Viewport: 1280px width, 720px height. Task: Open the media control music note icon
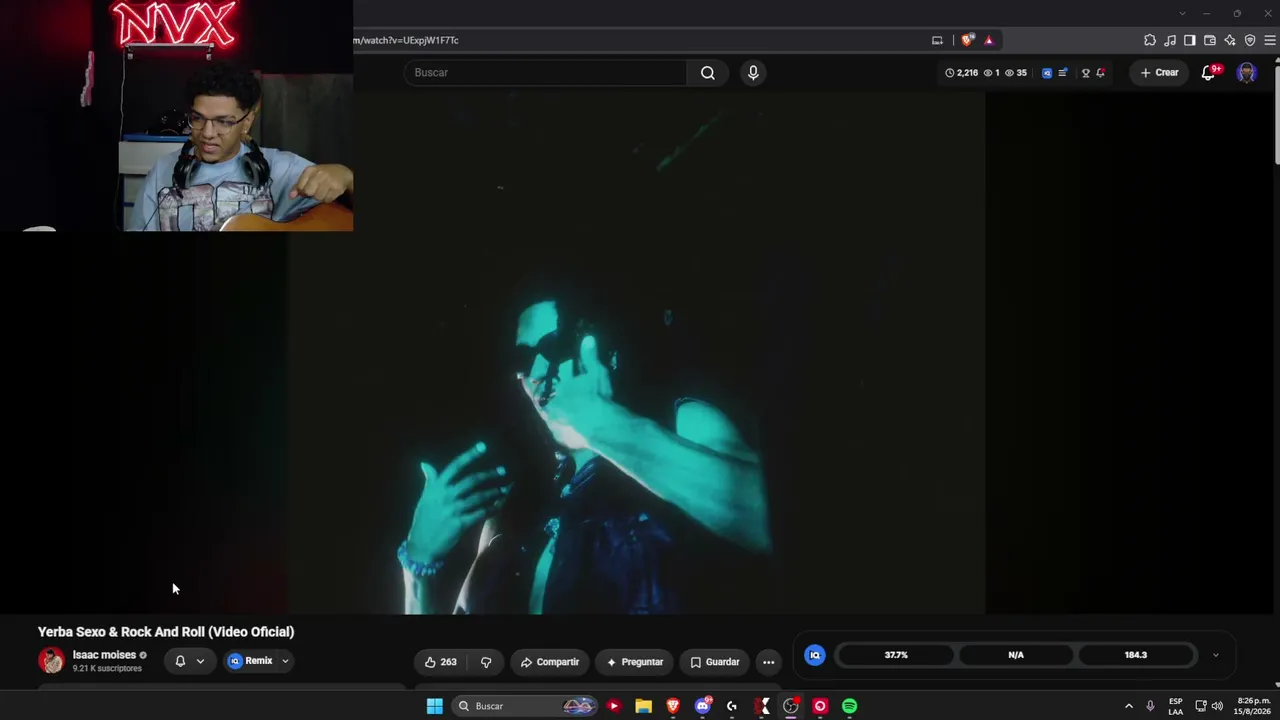(x=1170, y=40)
